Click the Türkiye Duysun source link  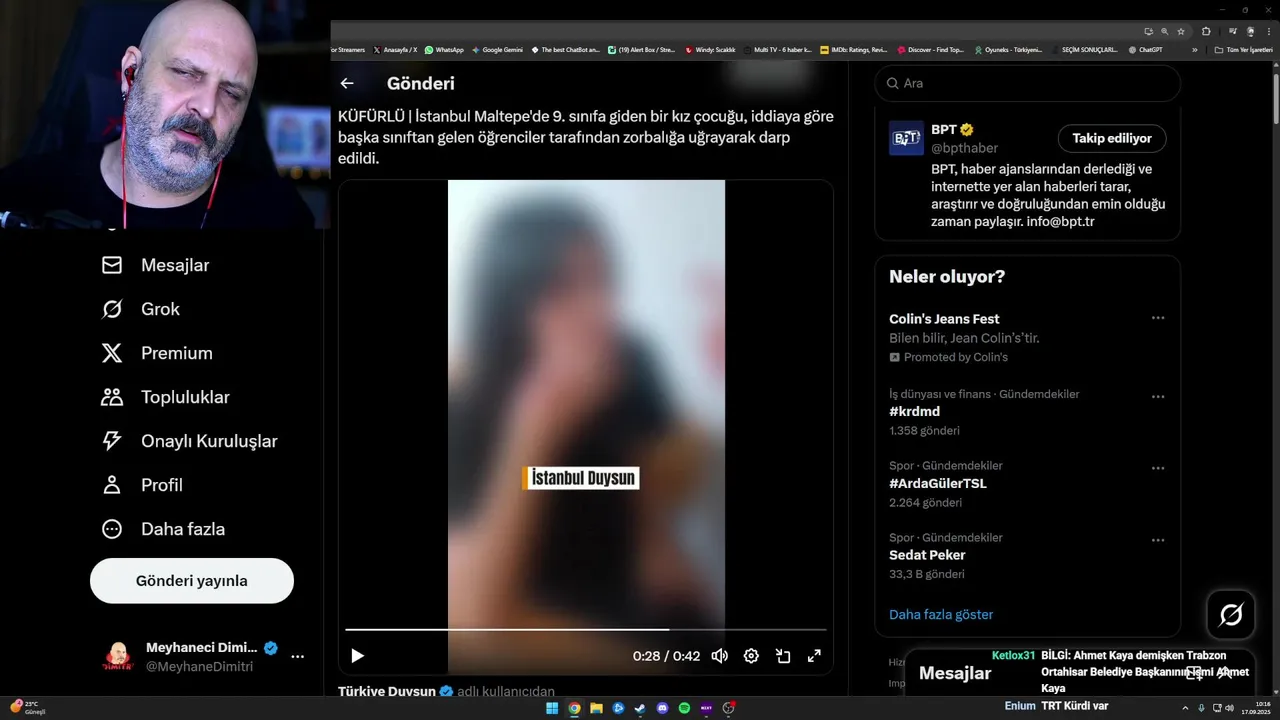pos(387,691)
